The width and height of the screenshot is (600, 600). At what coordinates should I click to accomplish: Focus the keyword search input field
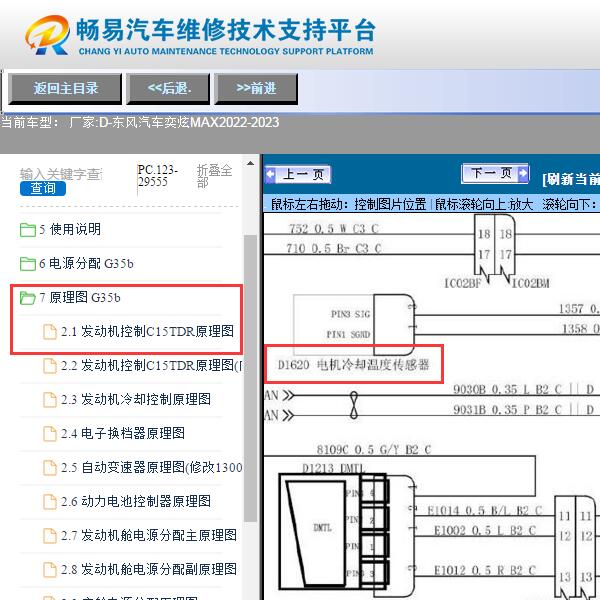(x=61, y=174)
